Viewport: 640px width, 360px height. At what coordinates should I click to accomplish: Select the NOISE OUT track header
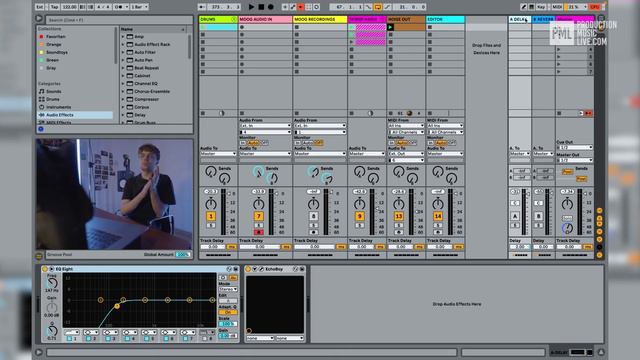click(x=406, y=19)
